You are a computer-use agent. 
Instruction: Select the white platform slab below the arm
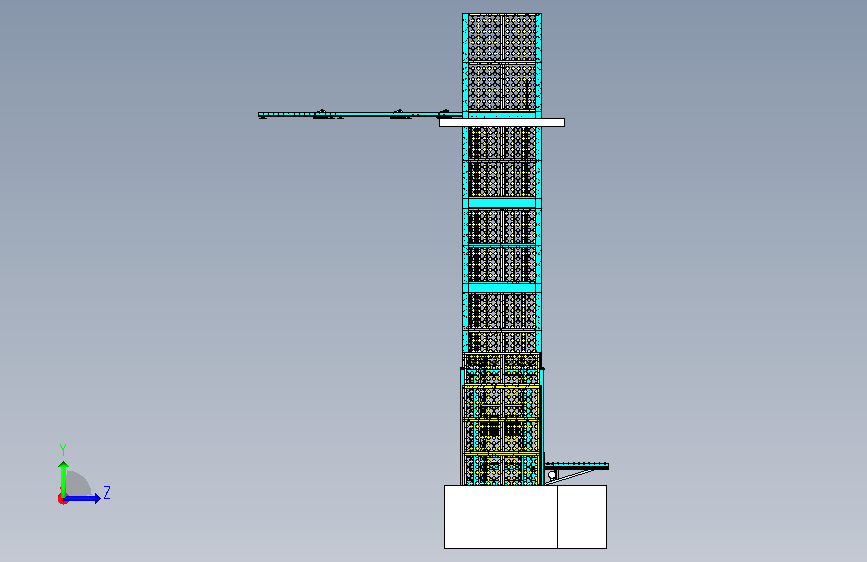(502, 122)
